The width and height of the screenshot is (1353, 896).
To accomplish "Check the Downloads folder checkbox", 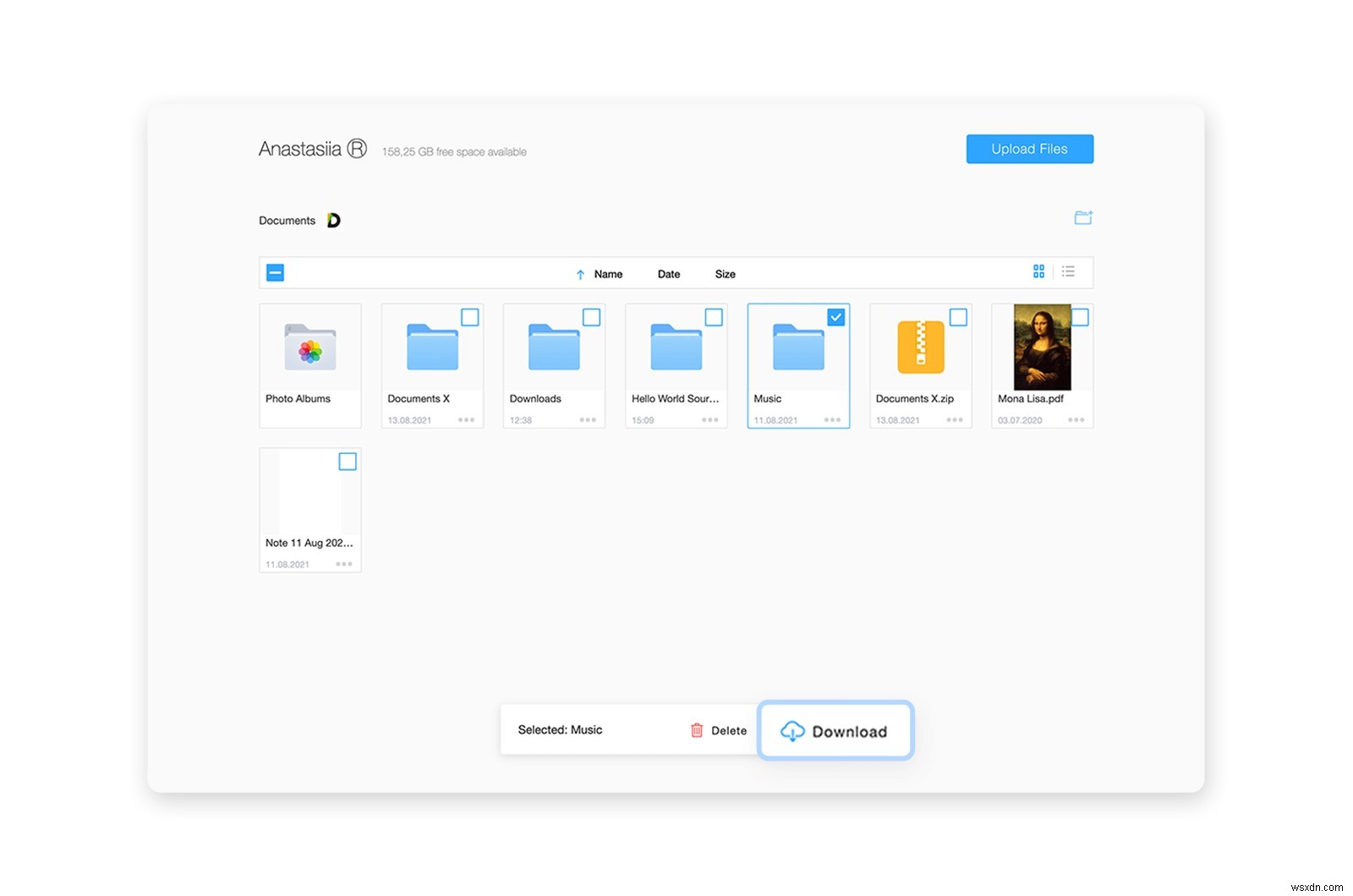I will [592, 317].
